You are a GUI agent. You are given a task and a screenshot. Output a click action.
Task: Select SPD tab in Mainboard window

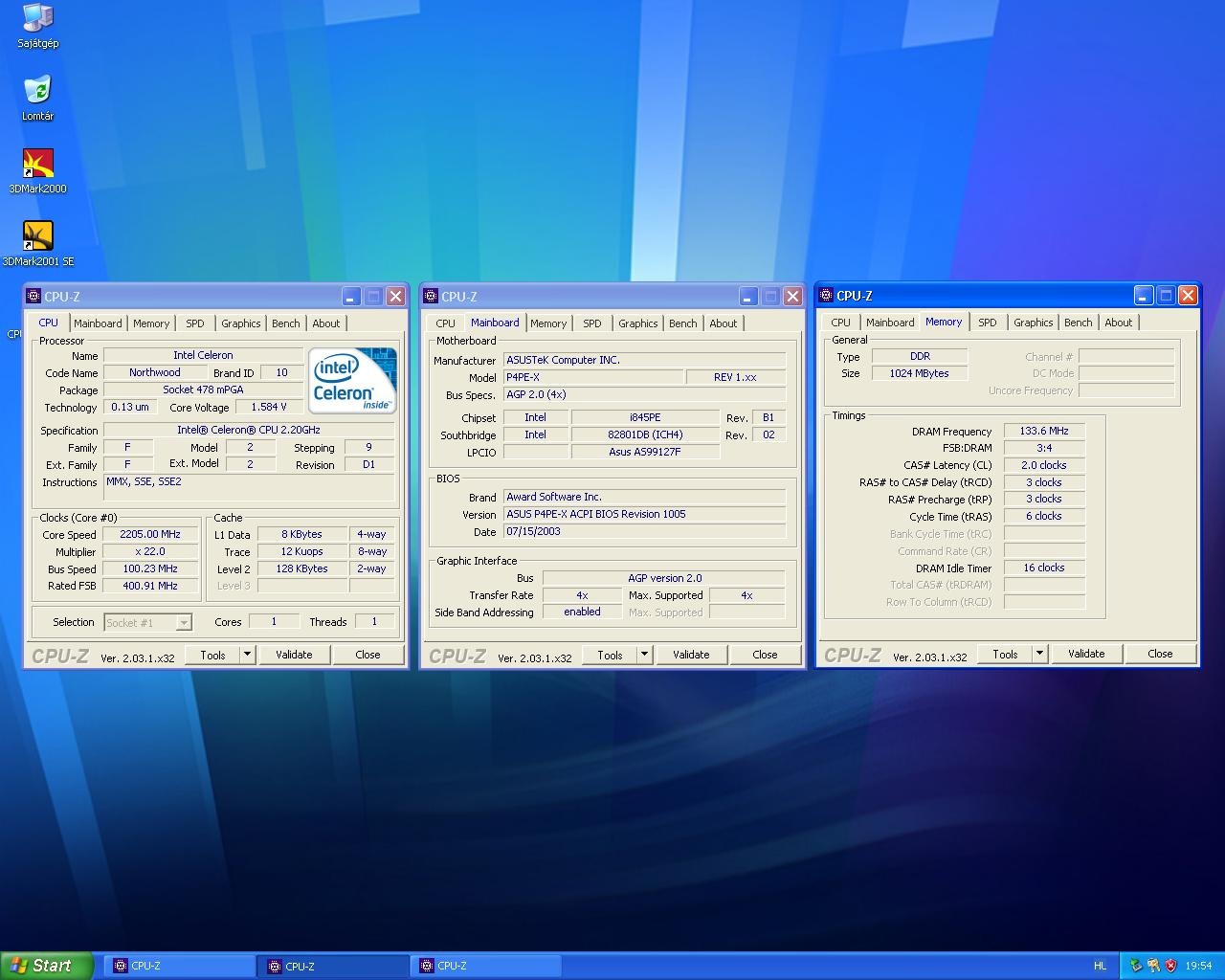[x=592, y=323]
